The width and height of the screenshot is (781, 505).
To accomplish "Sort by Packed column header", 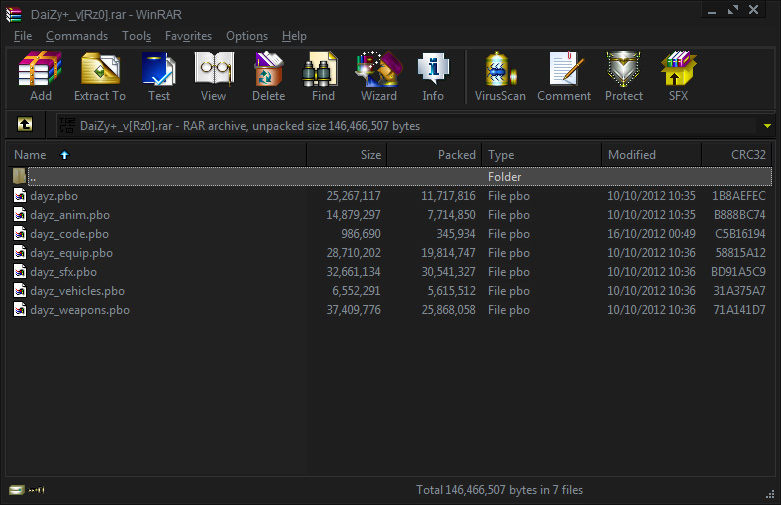I will tap(434, 155).
